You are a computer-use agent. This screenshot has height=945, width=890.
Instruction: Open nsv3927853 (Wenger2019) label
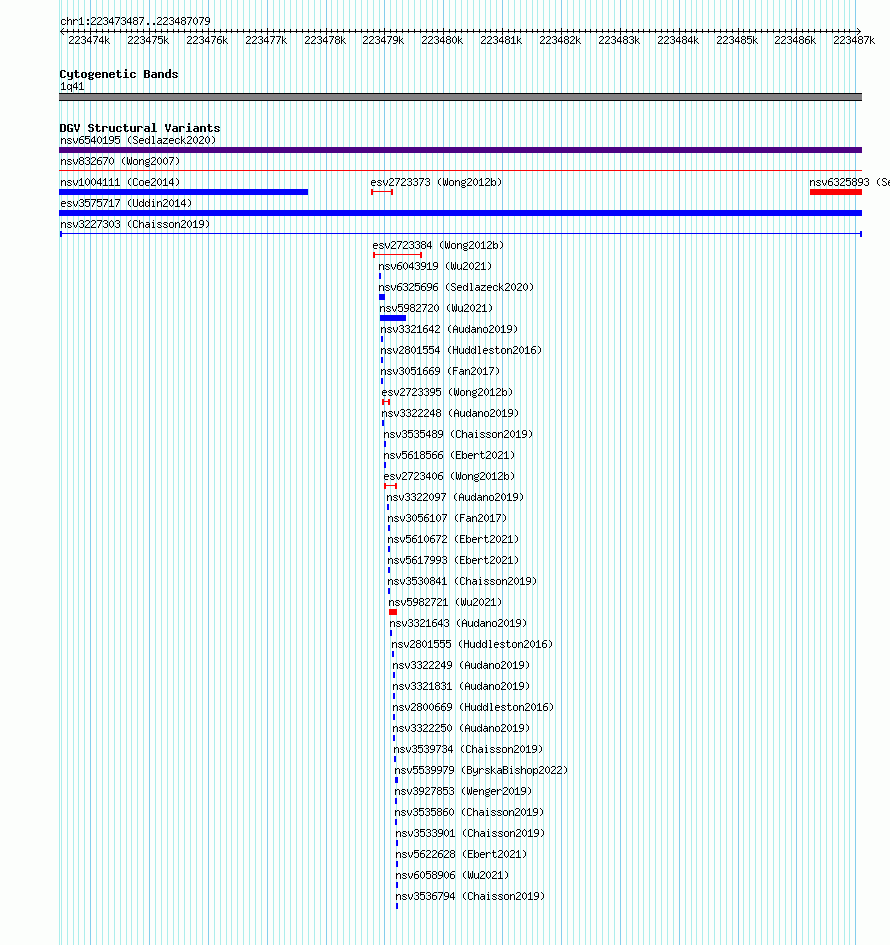point(463,792)
